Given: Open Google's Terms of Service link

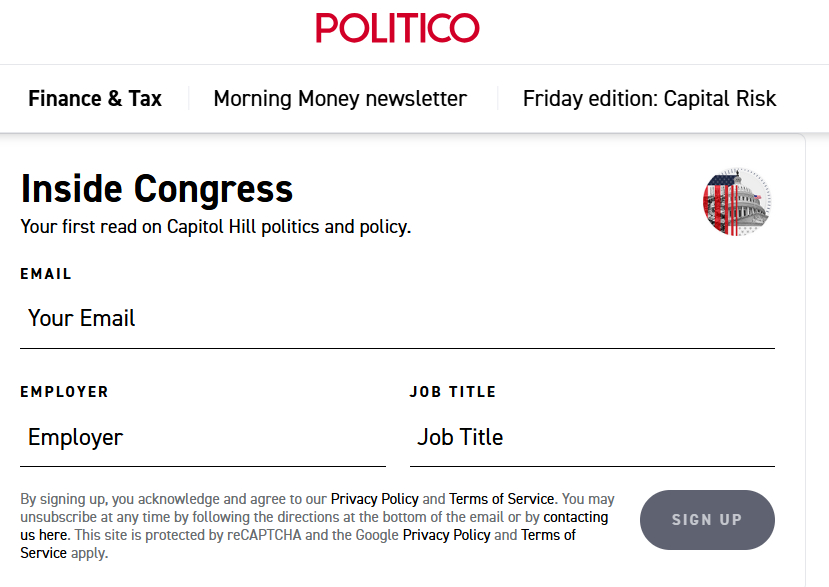Looking at the screenshot, I should [548, 535].
